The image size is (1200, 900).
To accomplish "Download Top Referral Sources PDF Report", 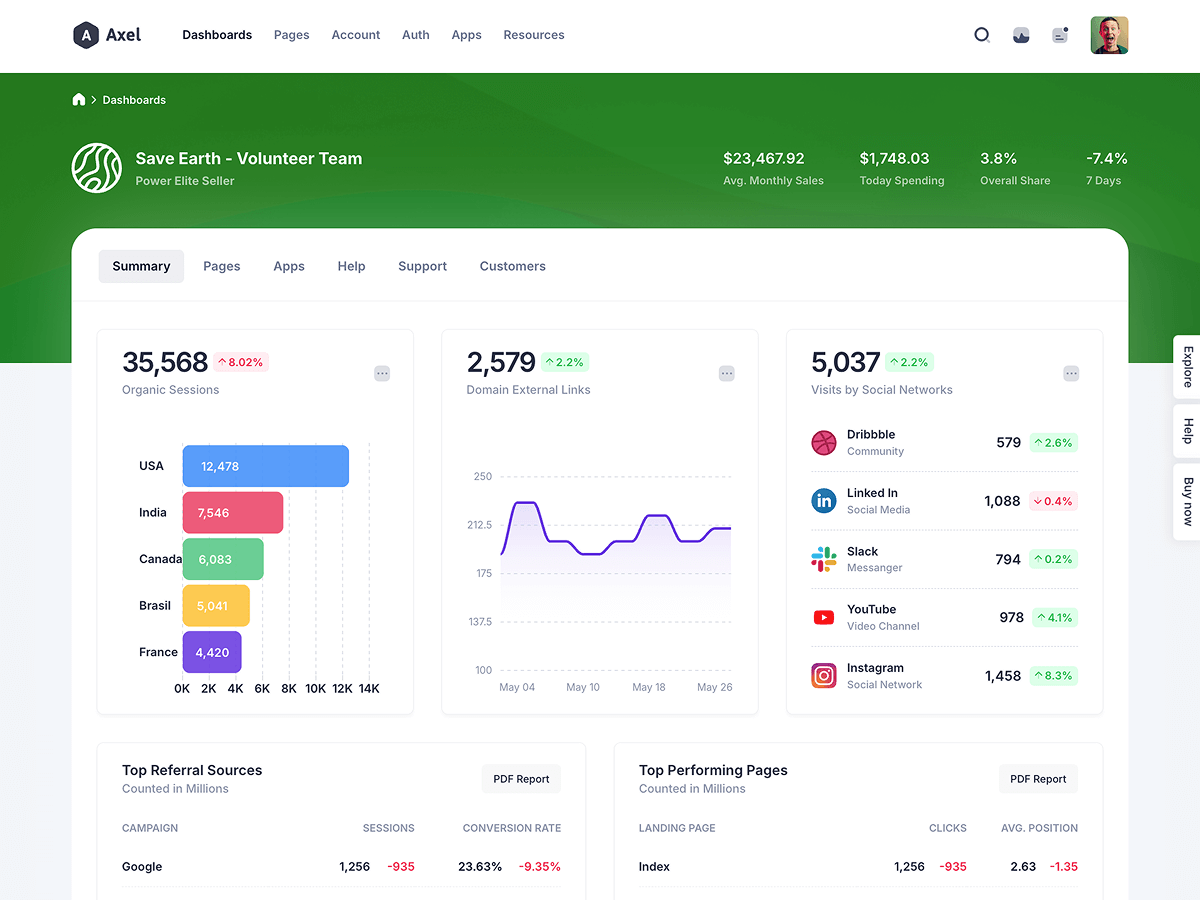I will (x=521, y=779).
